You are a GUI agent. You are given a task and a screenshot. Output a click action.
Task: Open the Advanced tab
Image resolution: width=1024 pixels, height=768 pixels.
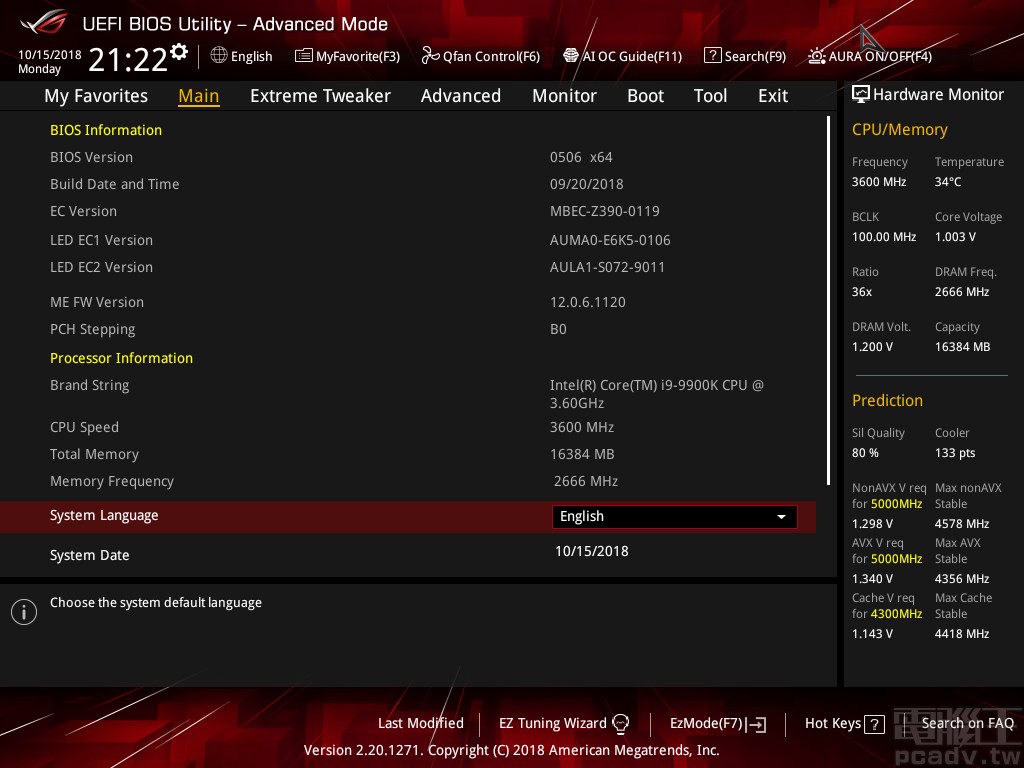(x=460, y=96)
